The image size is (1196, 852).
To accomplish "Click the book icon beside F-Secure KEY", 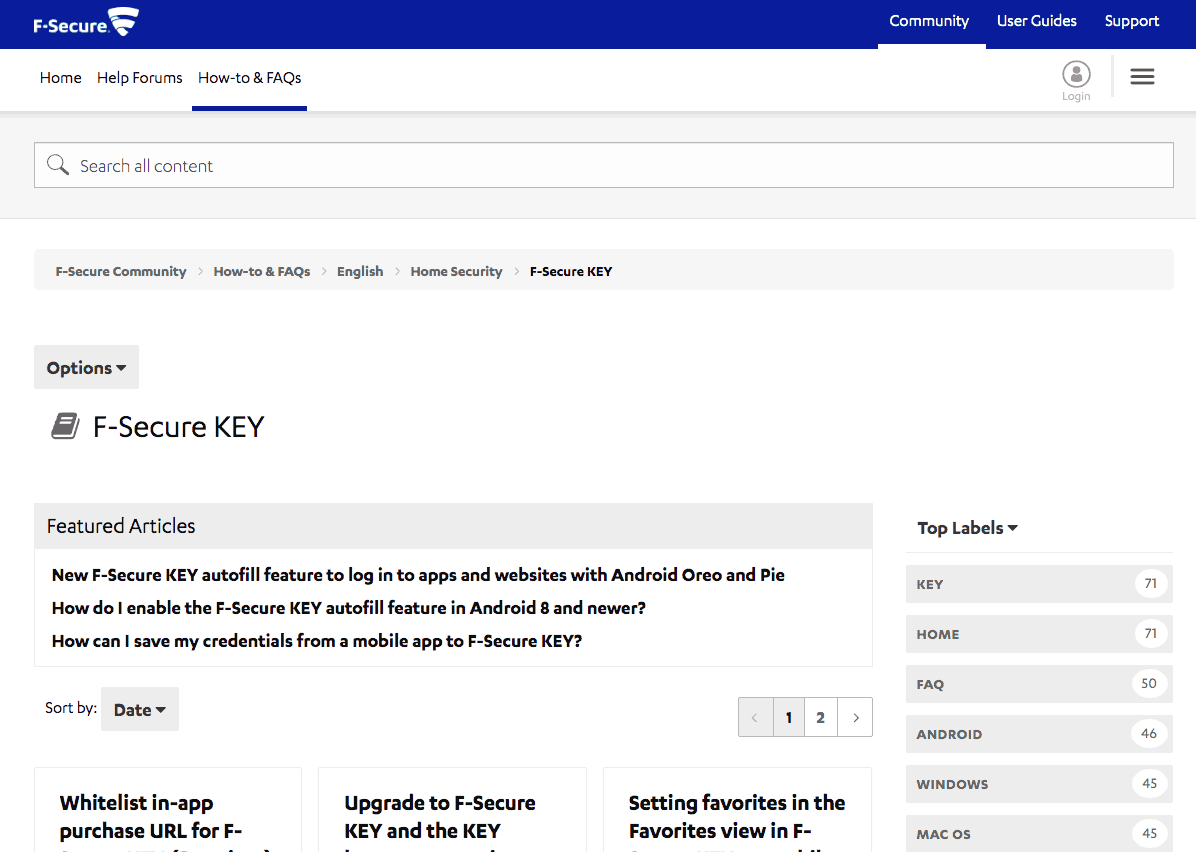I will (64, 425).
